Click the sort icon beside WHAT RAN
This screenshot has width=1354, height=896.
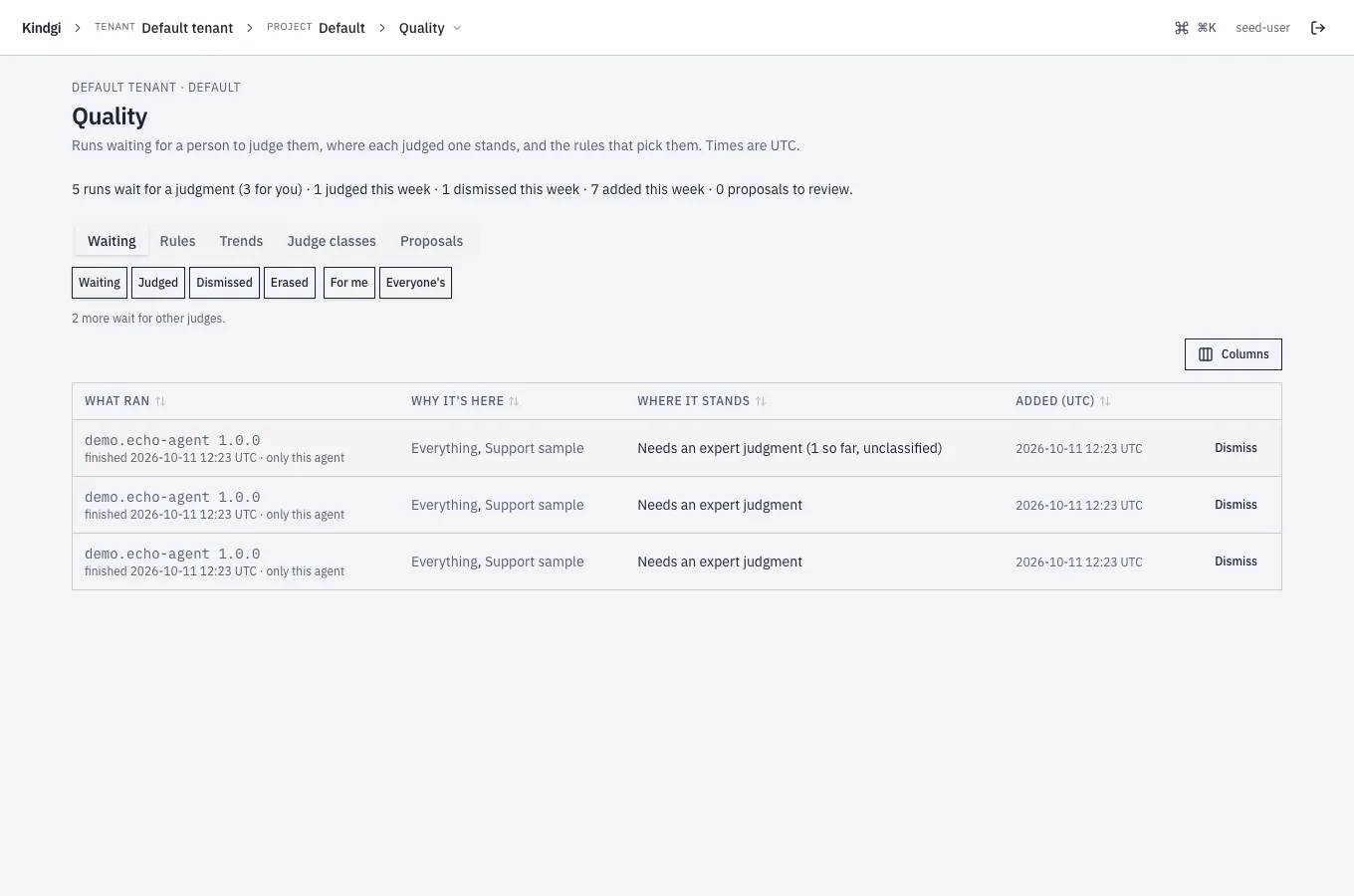click(160, 401)
